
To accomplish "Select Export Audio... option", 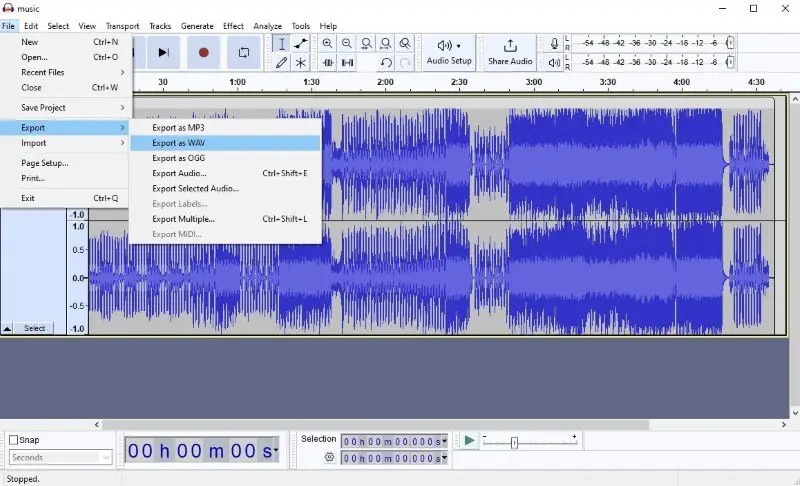I will tap(226, 173).
